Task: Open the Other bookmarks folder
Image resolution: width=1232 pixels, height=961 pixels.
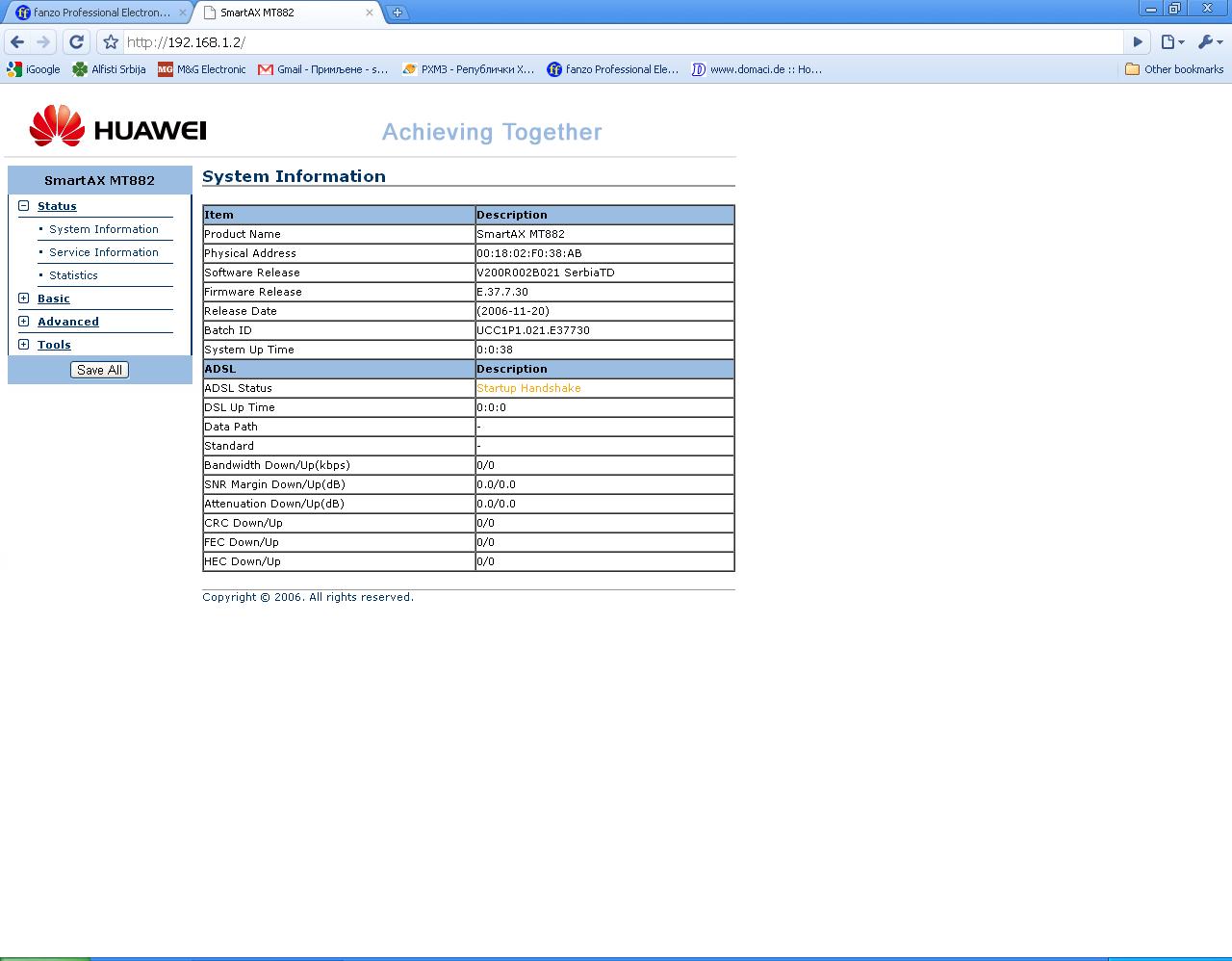Action: [x=1174, y=69]
